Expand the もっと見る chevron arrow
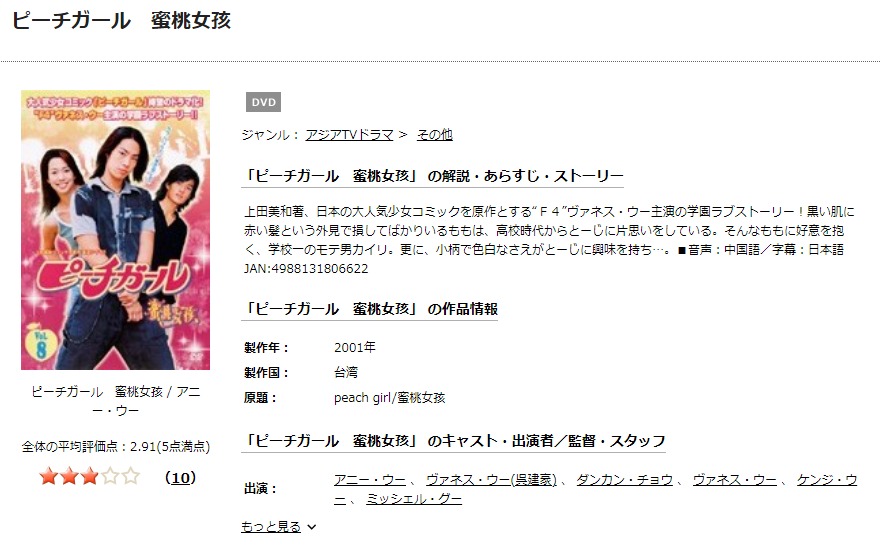This screenshot has height=546, width=880. coord(311,527)
